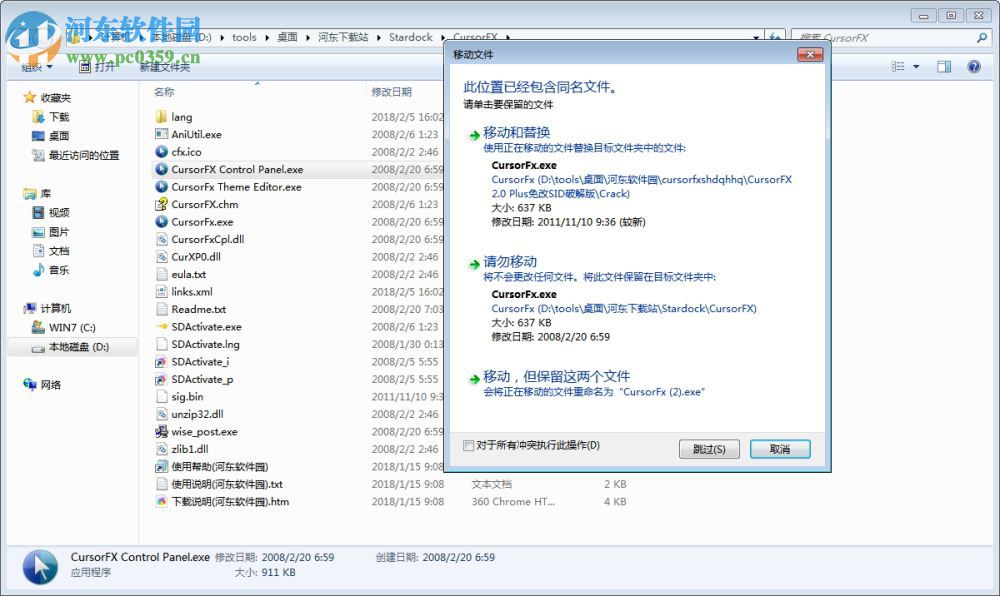Open CursorFX Control Panel.exe application icon

[x=162, y=169]
